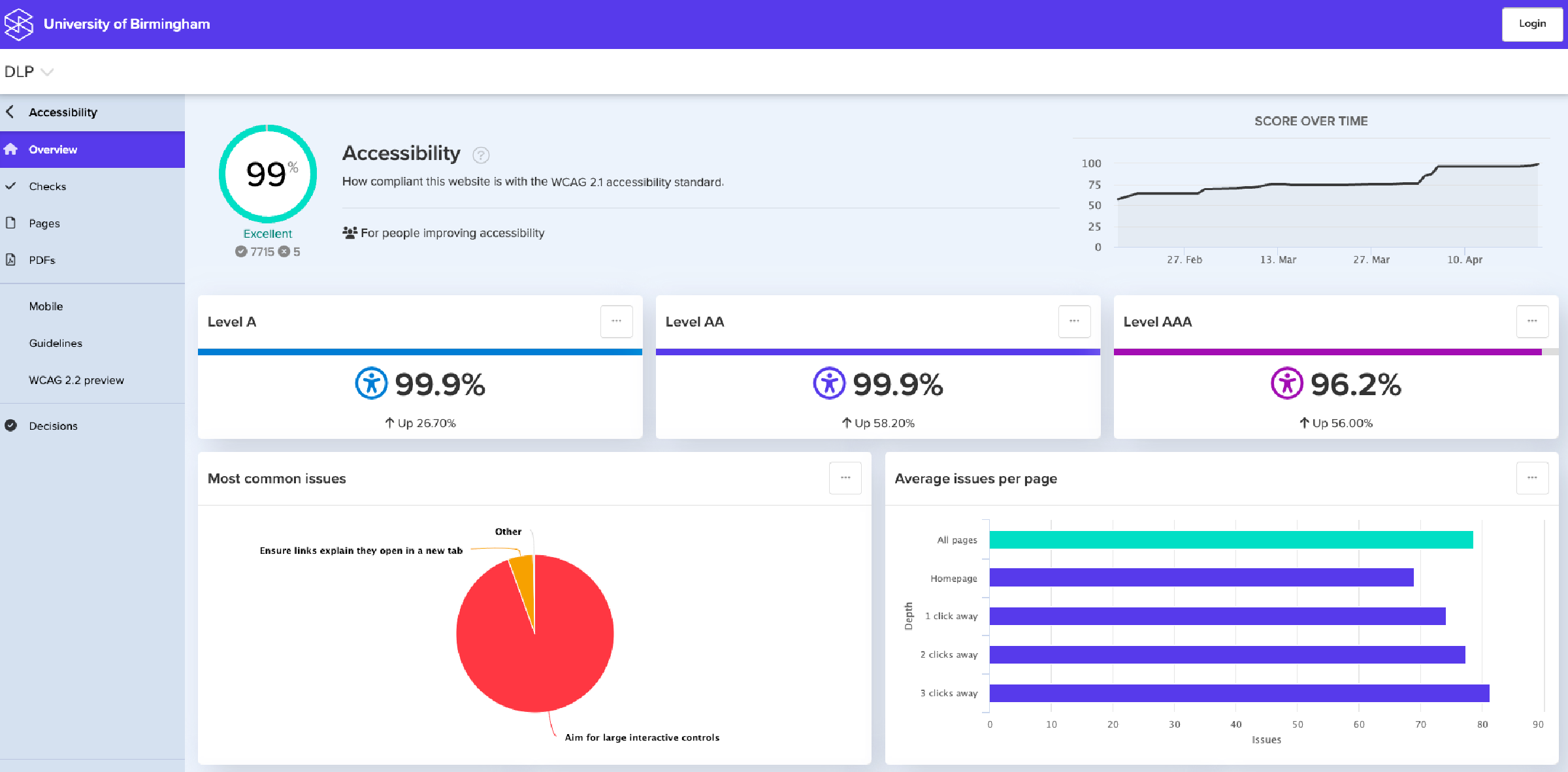Click the Decisions checkmark circle icon

[x=10, y=425]
